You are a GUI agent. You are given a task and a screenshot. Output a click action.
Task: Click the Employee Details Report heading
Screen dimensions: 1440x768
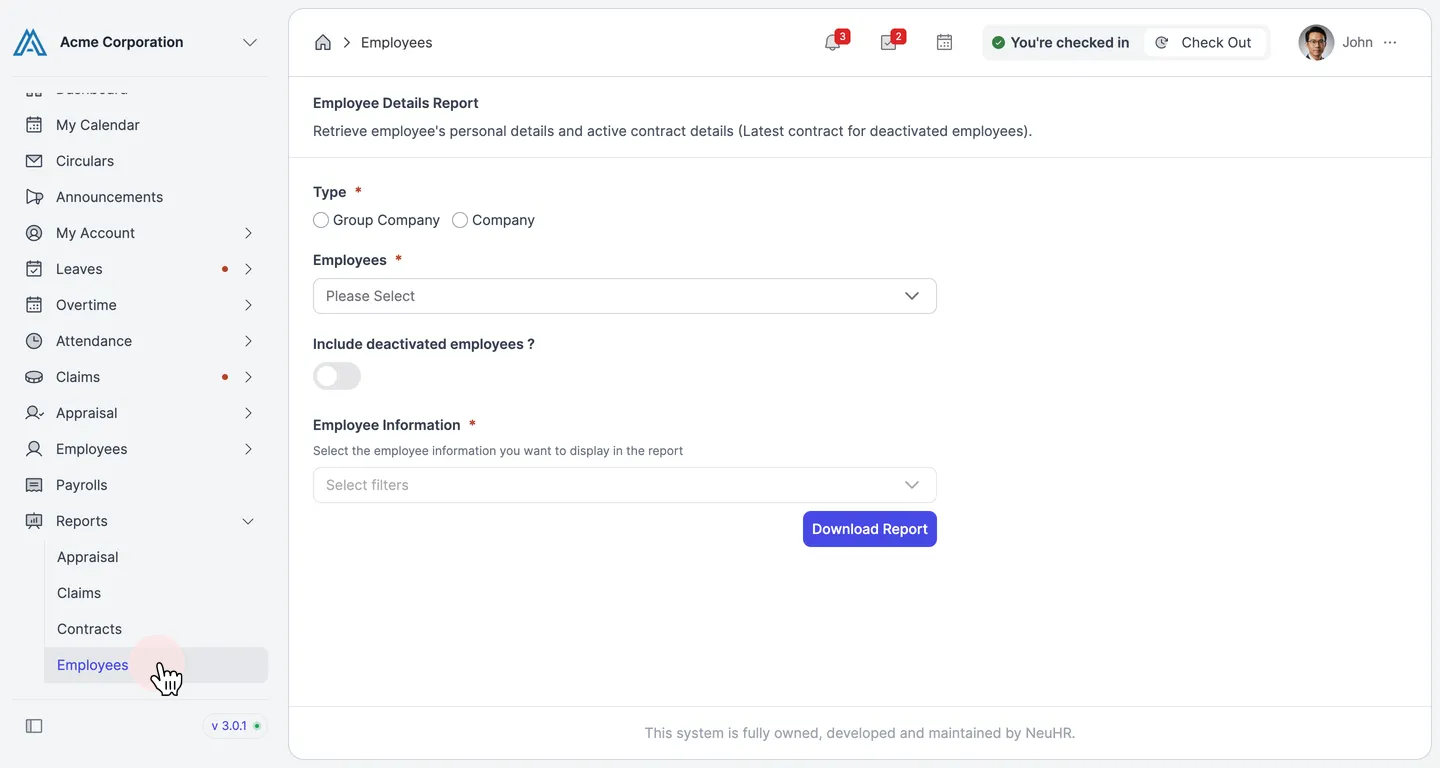396,103
